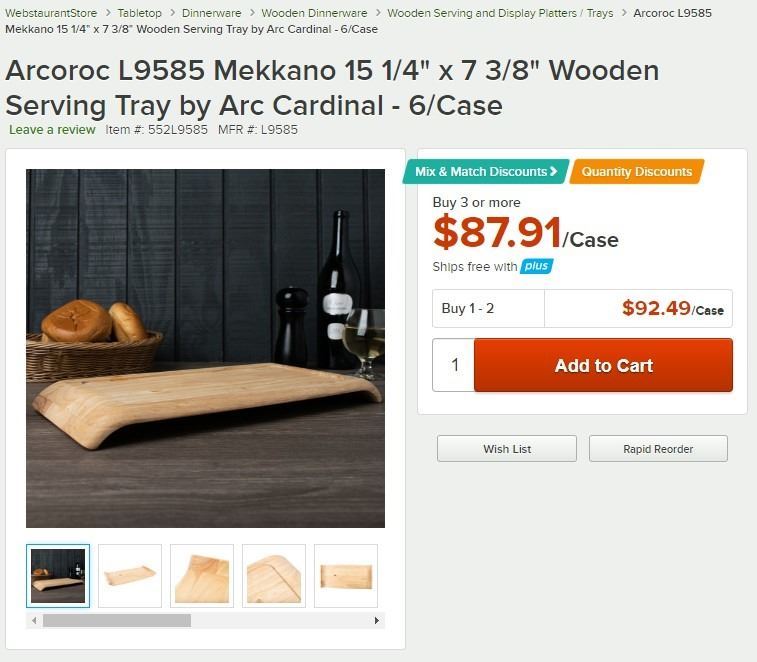View the second thumbnail of the tray

point(130,576)
